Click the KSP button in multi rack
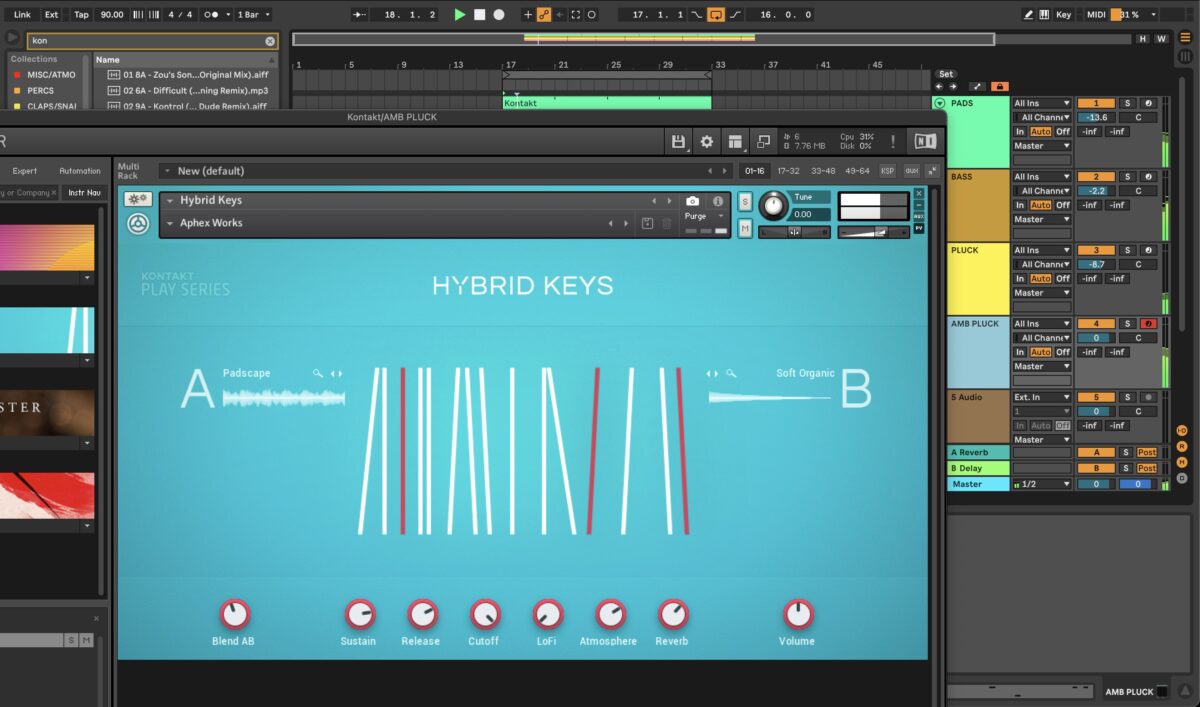Image resolution: width=1200 pixels, height=707 pixels. [x=887, y=171]
